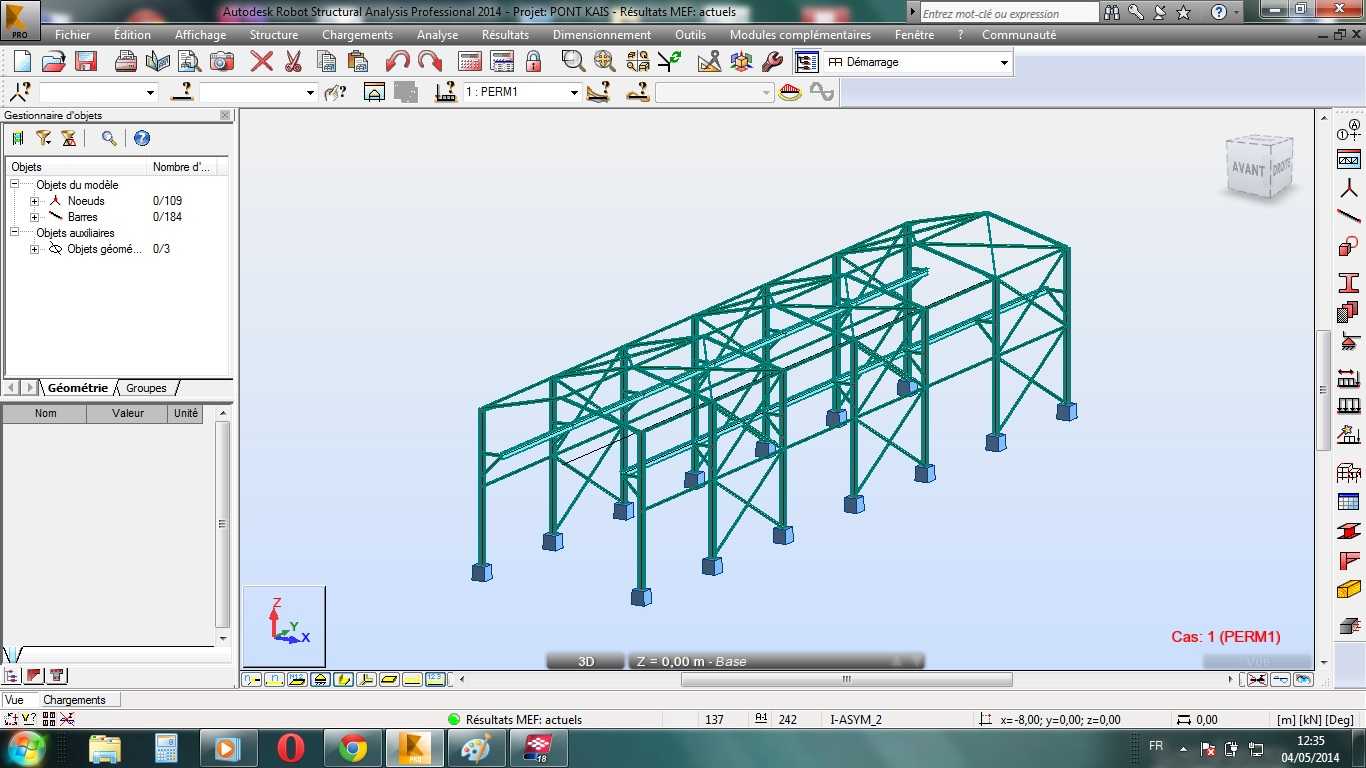Print using the printer toolbar icon
Screen dimensions: 1366x768
tap(126, 61)
